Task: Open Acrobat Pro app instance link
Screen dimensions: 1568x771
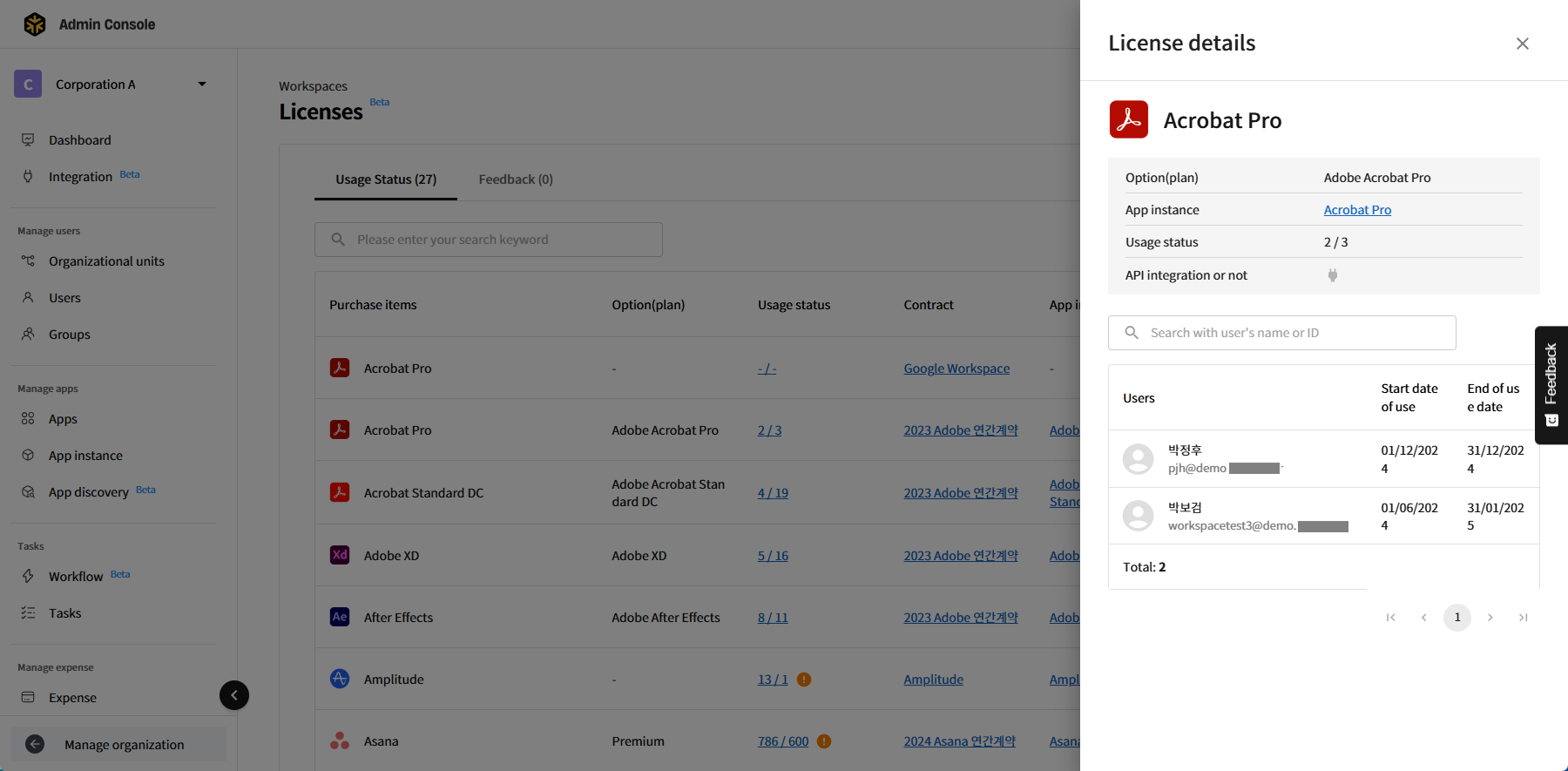Action: click(1357, 210)
